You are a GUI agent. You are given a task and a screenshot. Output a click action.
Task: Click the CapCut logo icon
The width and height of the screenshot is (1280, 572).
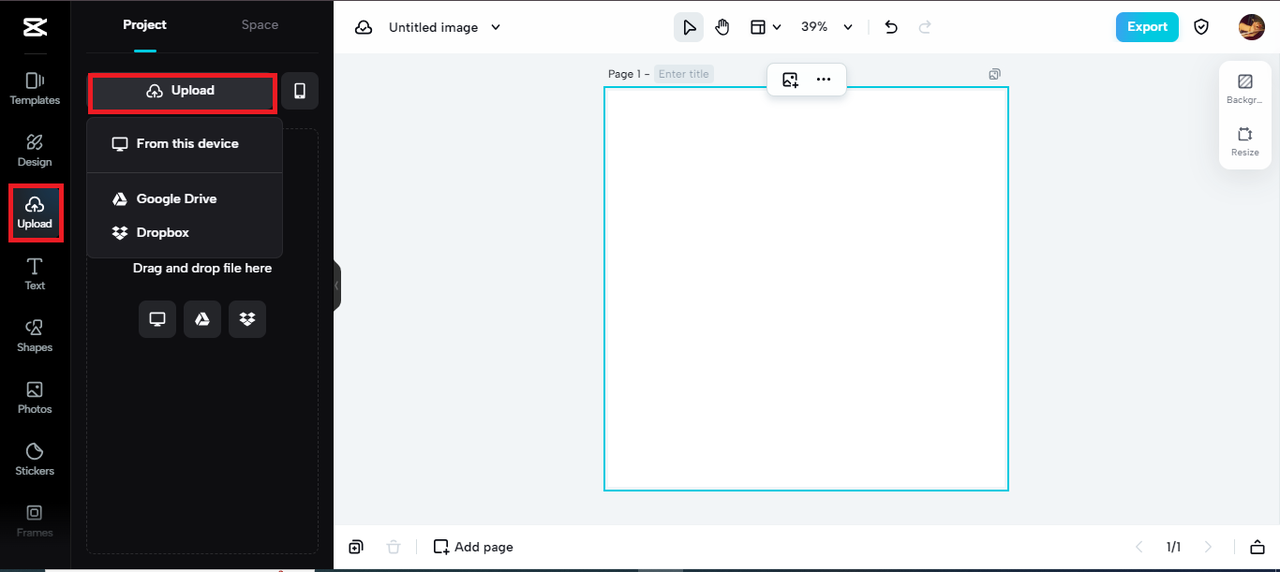pyautogui.click(x=35, y=27)
